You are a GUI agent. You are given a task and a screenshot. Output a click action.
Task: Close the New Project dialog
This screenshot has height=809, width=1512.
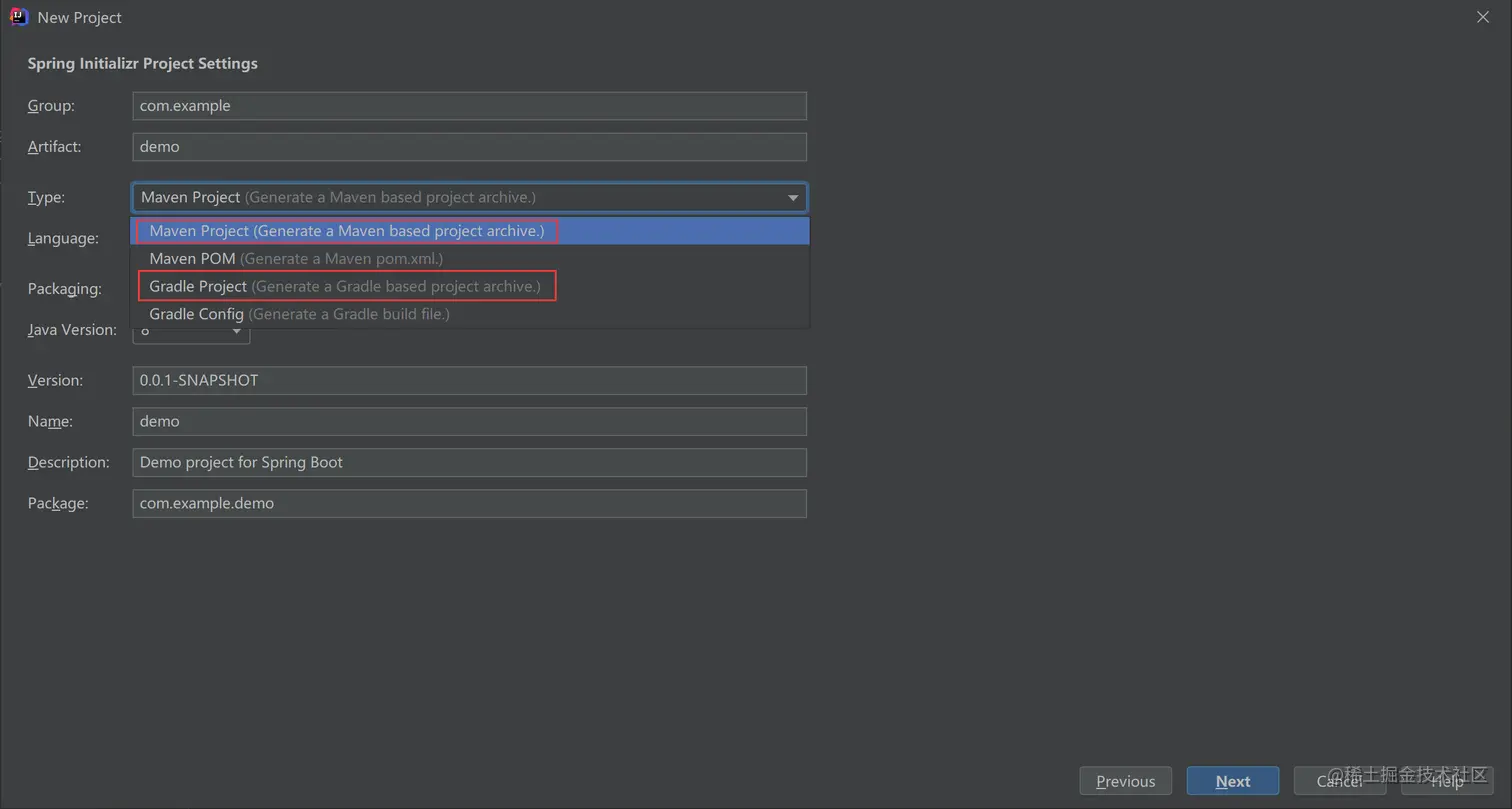point(1483,17)
